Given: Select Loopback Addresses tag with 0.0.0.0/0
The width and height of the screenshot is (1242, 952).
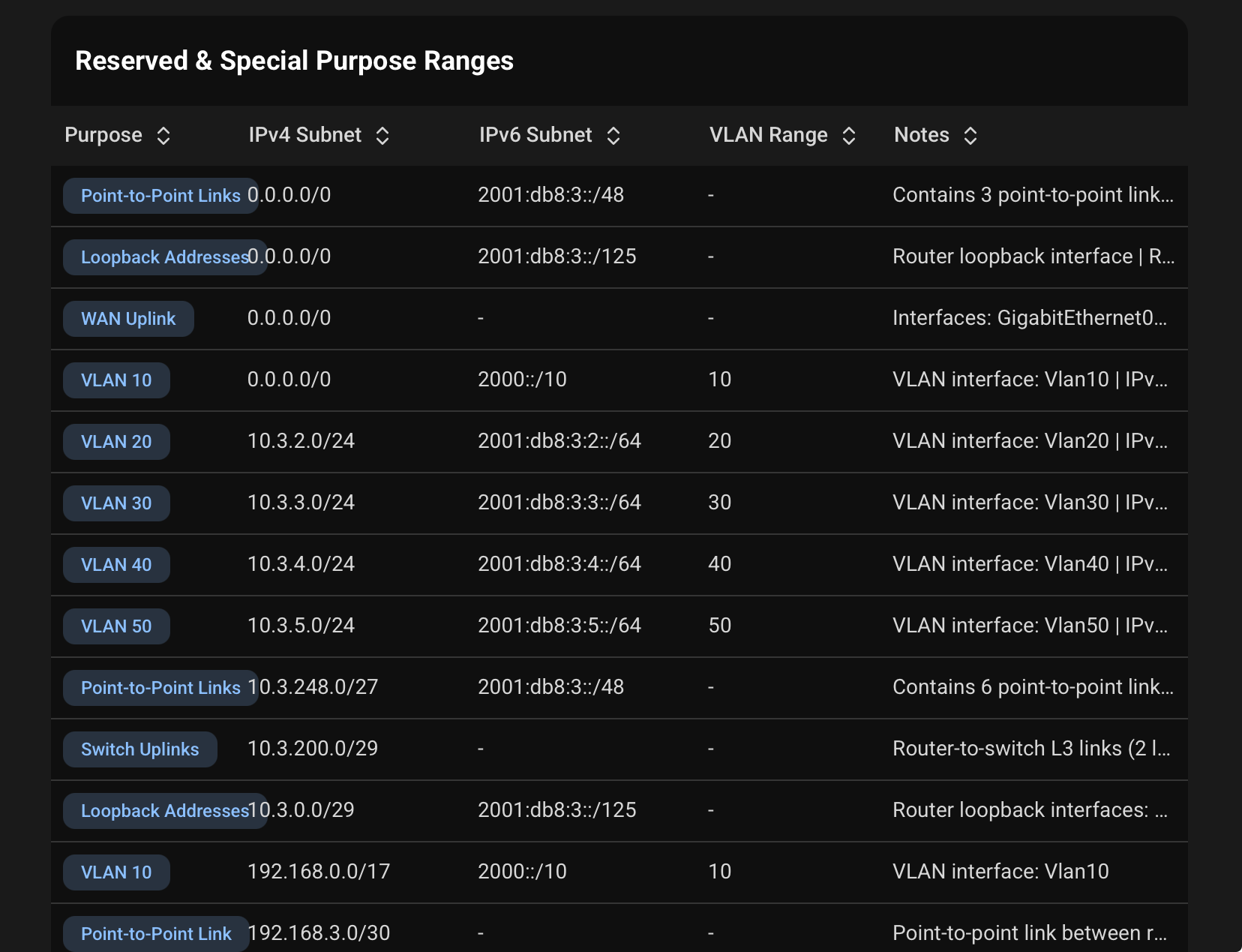Looking at the screenshot, I should 165,257.
